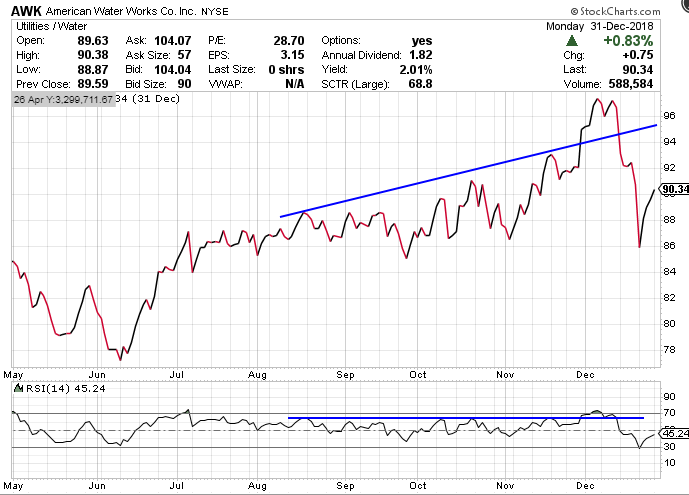Click the gray 26 Apr Y crosshair readout
The width and height of the screenshot is (689, 495).
[x=63, y=99]
